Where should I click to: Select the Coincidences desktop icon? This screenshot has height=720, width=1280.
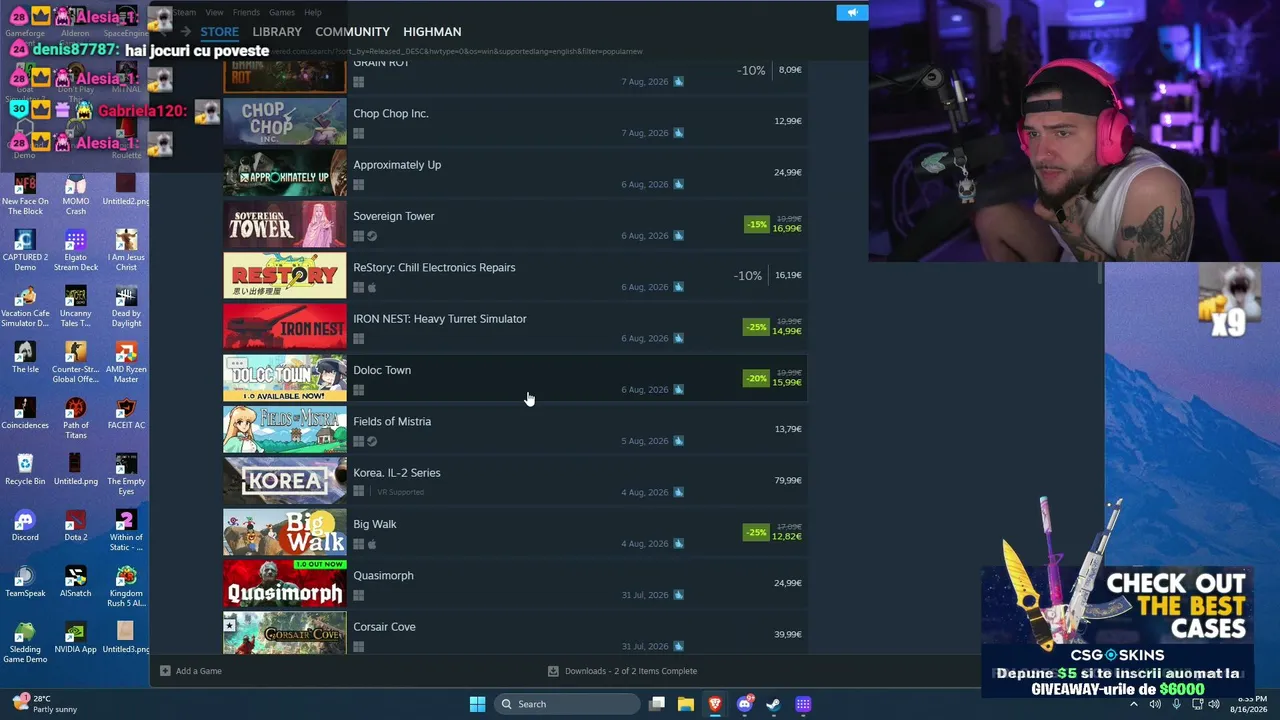[x=25, y=414]
